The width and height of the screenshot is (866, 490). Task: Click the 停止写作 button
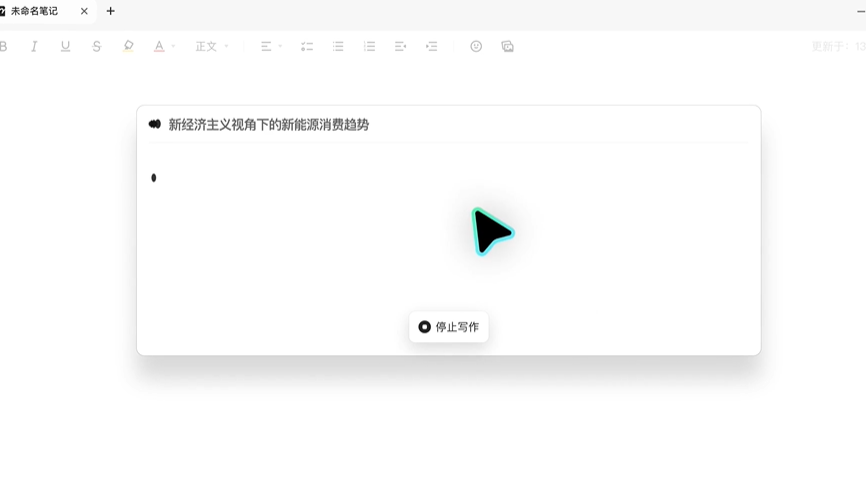point(449,327)
